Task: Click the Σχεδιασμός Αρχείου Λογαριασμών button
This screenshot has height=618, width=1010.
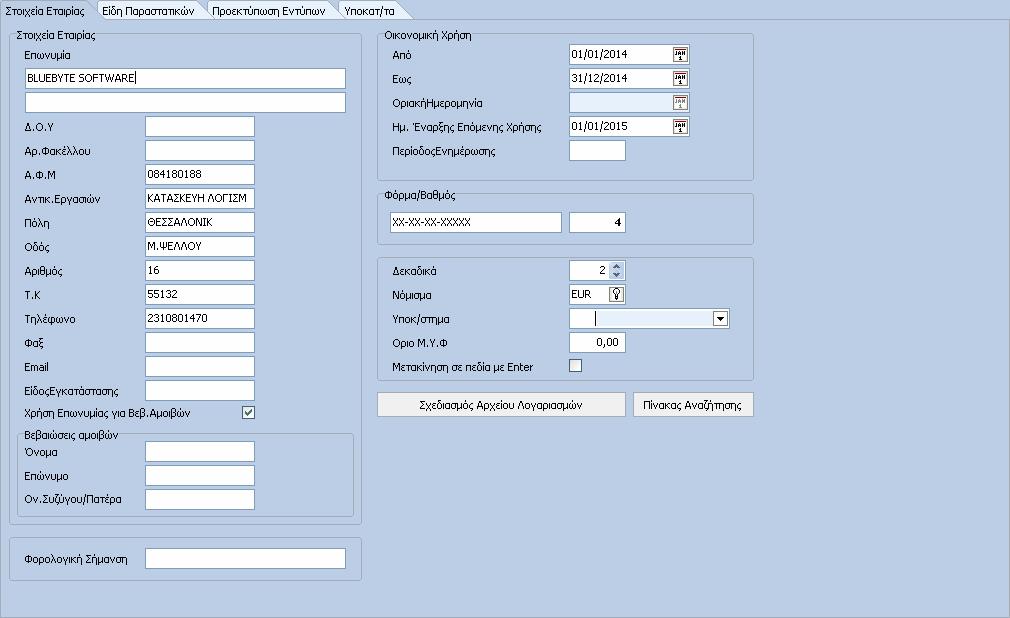Action: pyautogui.click(x=501, y=405)
